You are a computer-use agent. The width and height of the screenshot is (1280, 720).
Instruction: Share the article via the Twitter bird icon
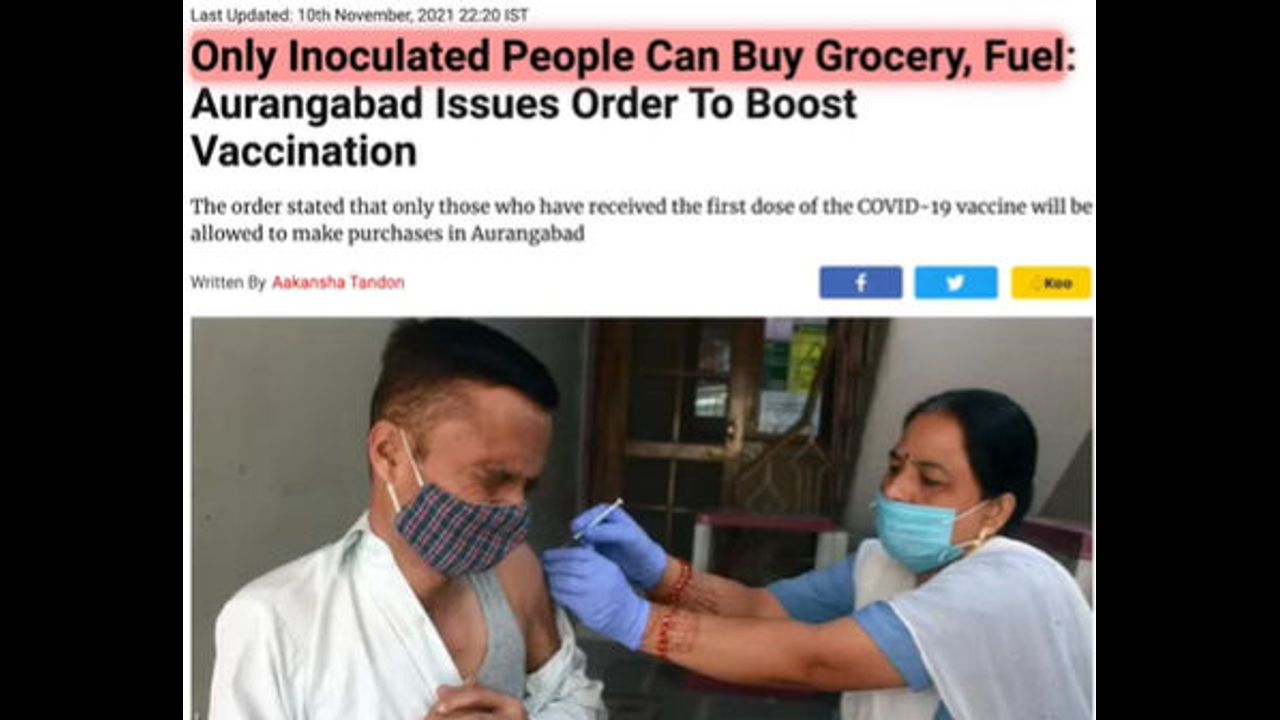(955, 282)
